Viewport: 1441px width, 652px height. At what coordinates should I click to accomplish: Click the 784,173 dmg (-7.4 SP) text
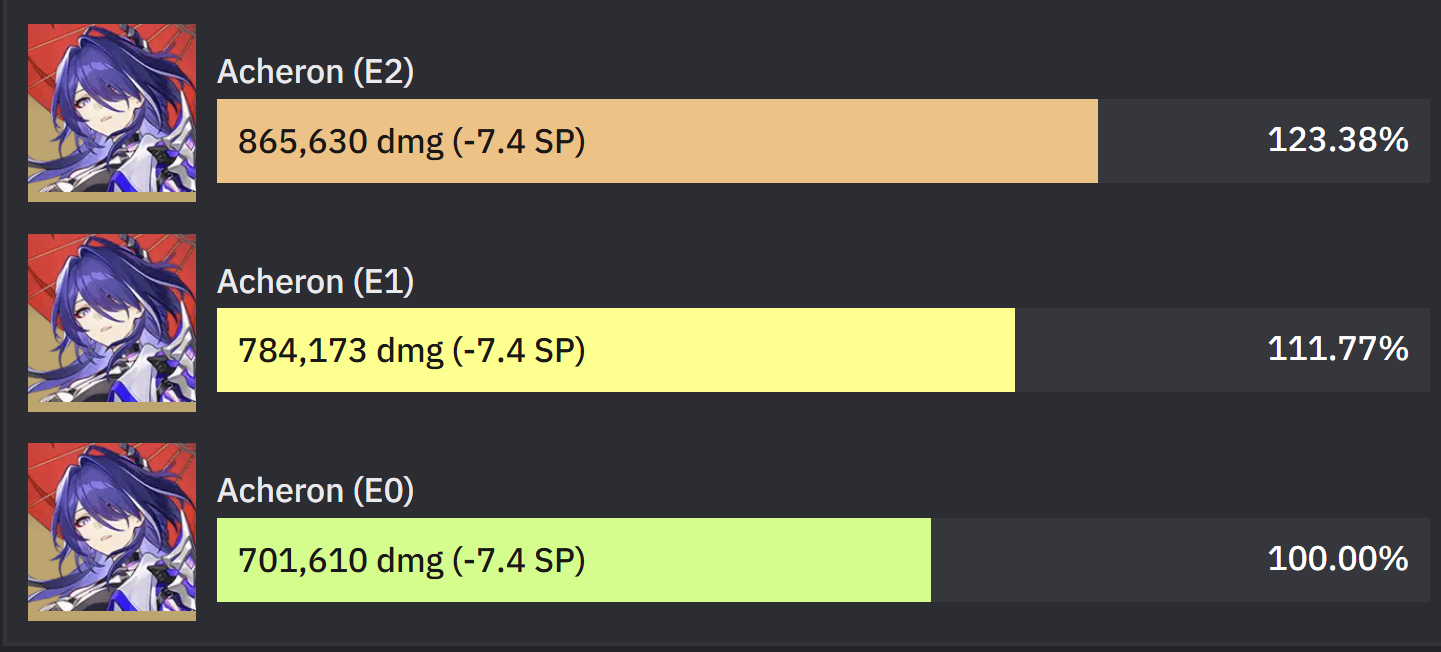[411, 351]
